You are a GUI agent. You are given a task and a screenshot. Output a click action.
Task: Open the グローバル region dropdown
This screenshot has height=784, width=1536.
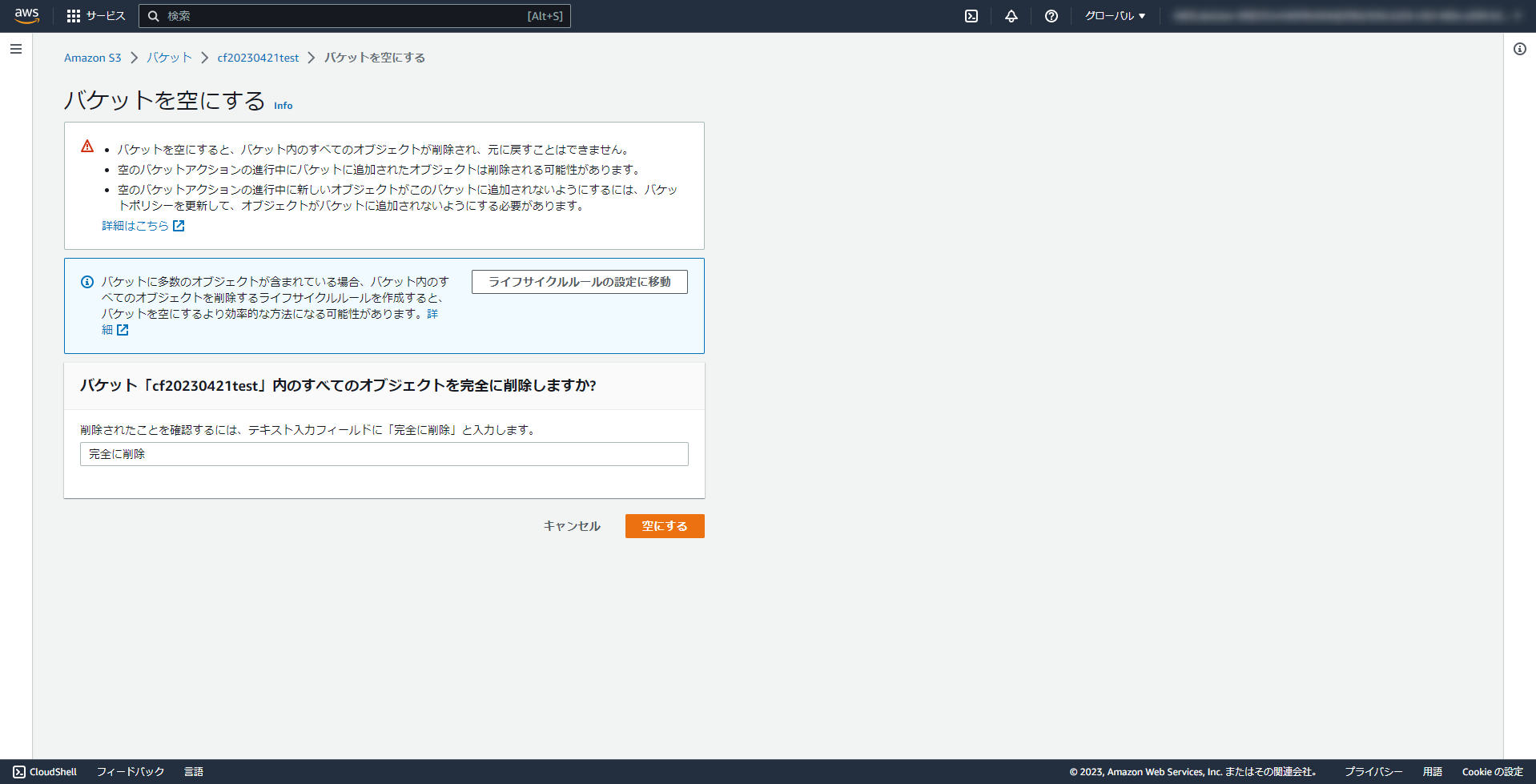pyautogui.click(x=1115, y=15)
